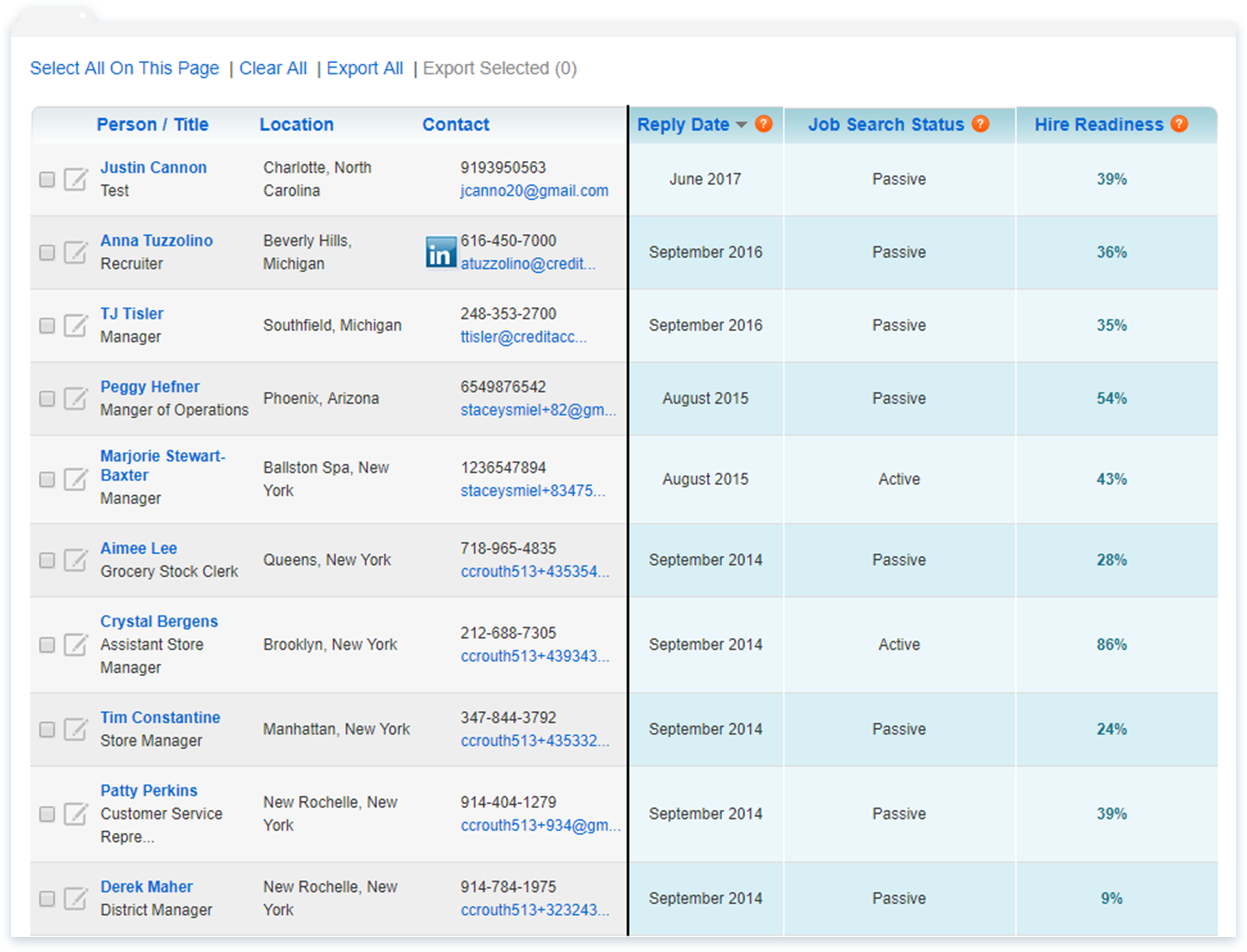Click staceysmiel+82@gm... email link
The height and width of the screenshot is (952, 1247).
pyautogui.click(x=538, y=410)
